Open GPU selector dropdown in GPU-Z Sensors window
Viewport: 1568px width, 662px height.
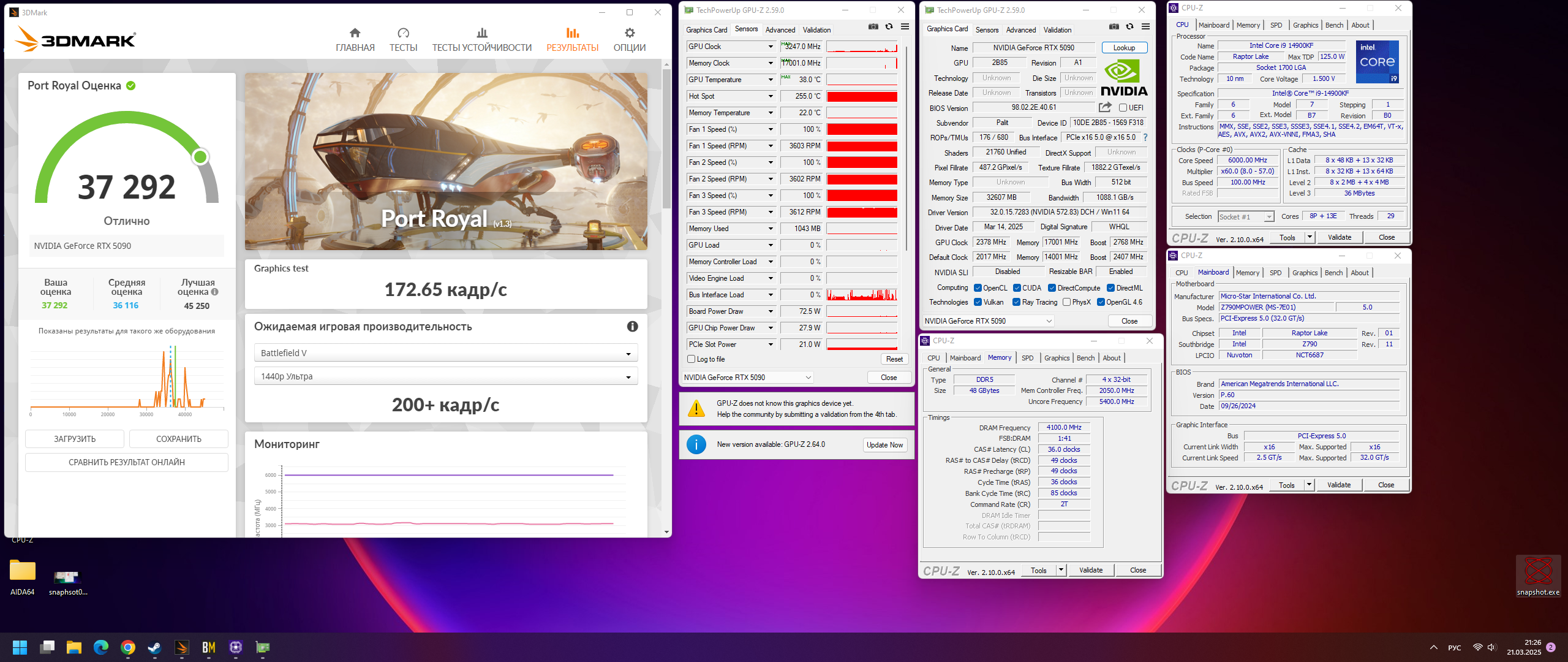tap(747, 378)
